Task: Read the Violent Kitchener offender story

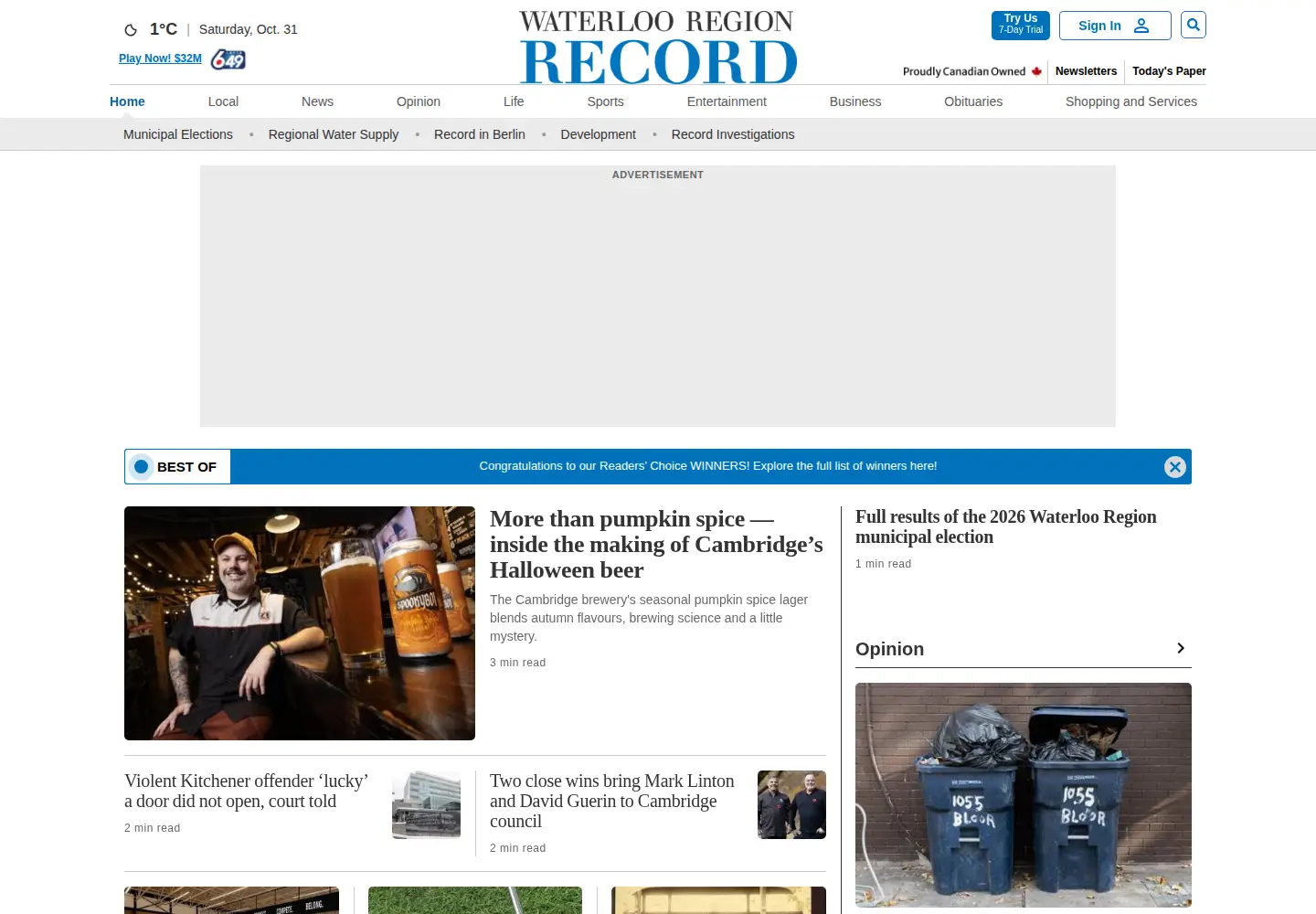Action: pos(247,791)
